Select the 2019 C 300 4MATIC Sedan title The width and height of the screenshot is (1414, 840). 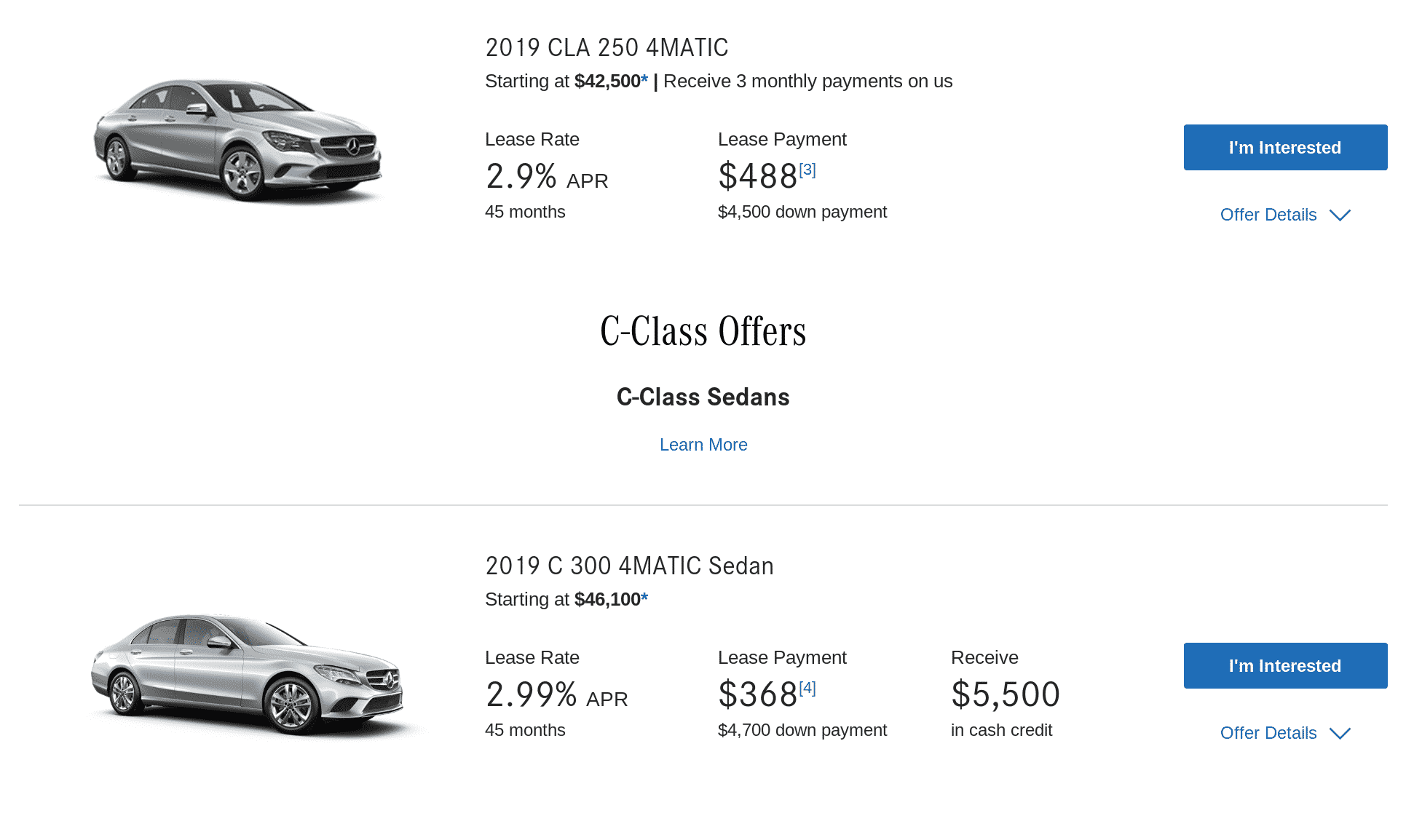pyautogui.click(x=629, y=566)
